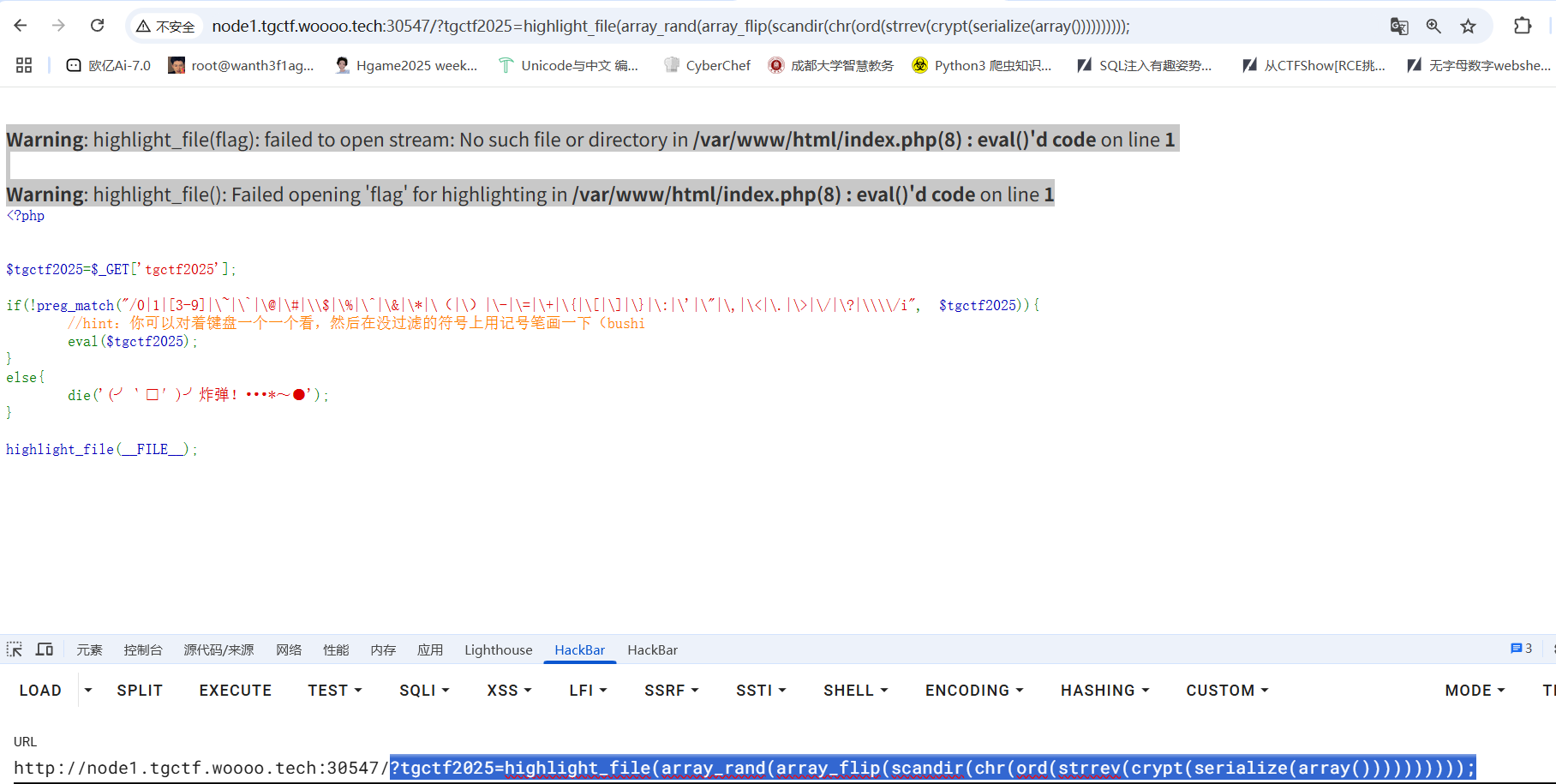Viewport: 1556px width, 784px height.
Task: Click the zoom magnifier icon in address bar
Action: [x=1433, y=26]
